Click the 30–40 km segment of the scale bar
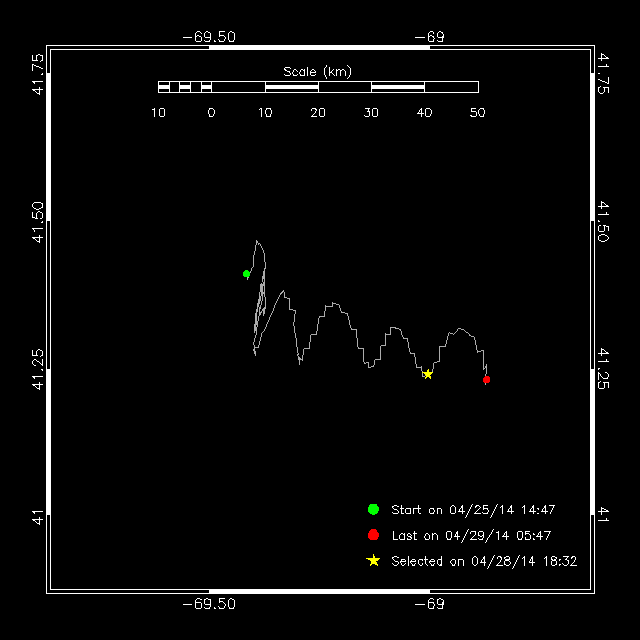 (x=398, y=87)
